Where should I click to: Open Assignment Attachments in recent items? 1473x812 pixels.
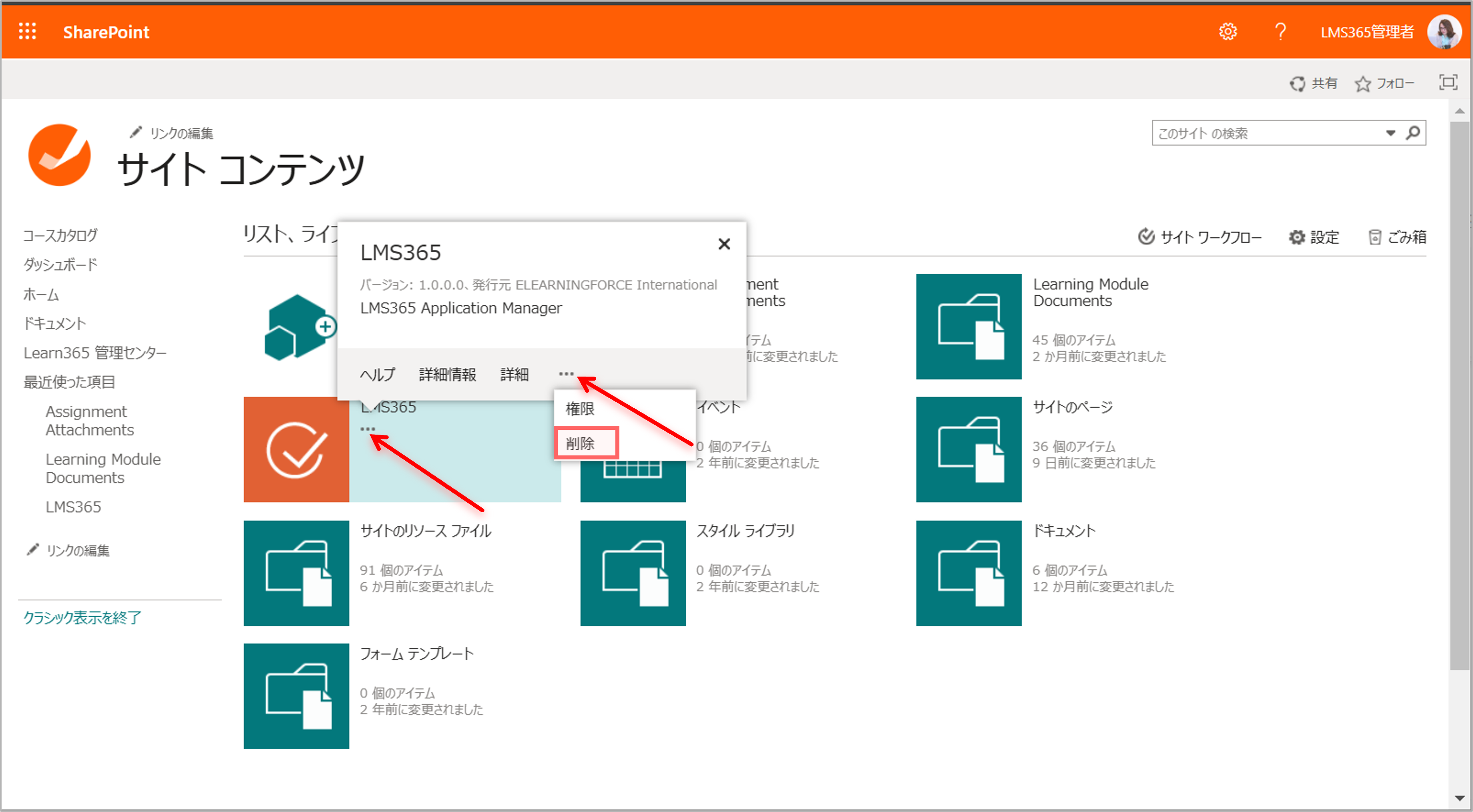(x=90, y=421)
